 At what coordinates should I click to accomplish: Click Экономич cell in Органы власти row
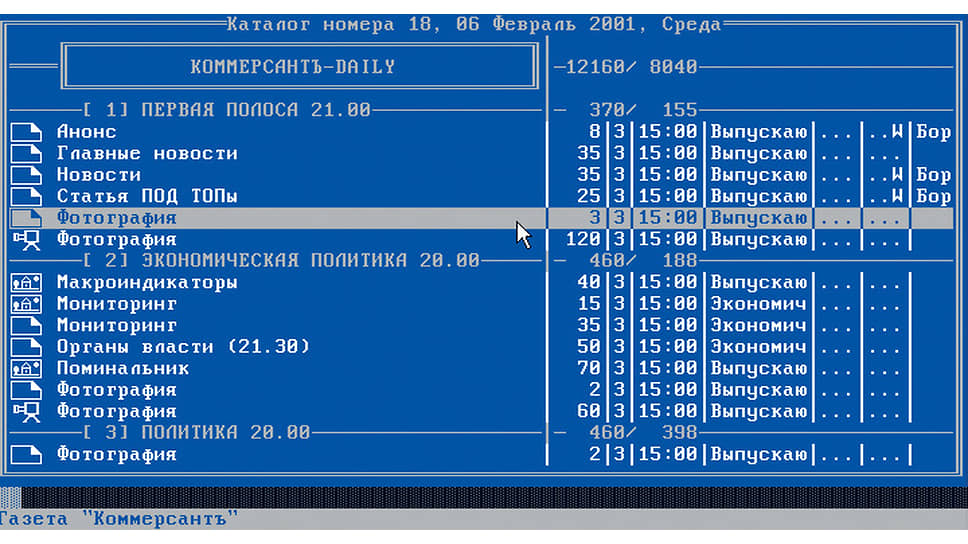click(x=759, y=348)
